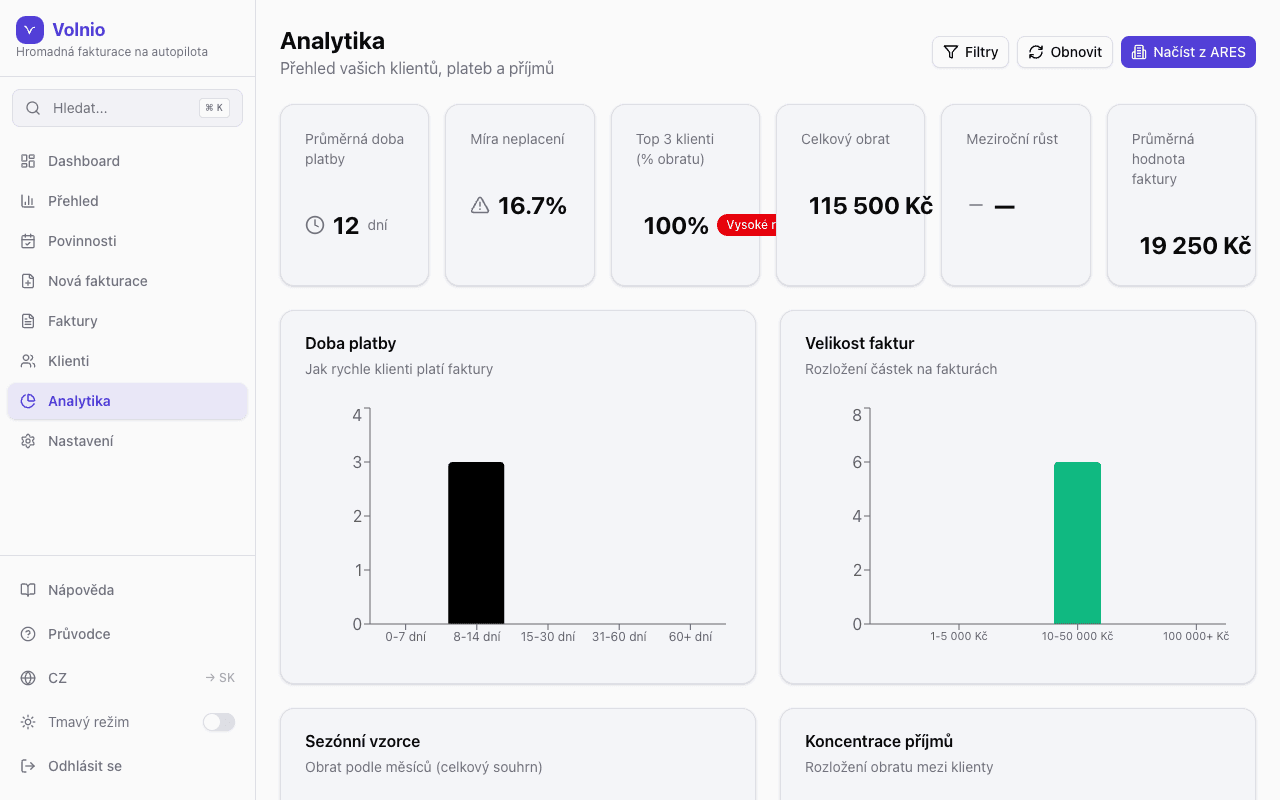Open the Nastavení gear icon
The height and width of the screenshot is (800, 1280).
[28, 441]
